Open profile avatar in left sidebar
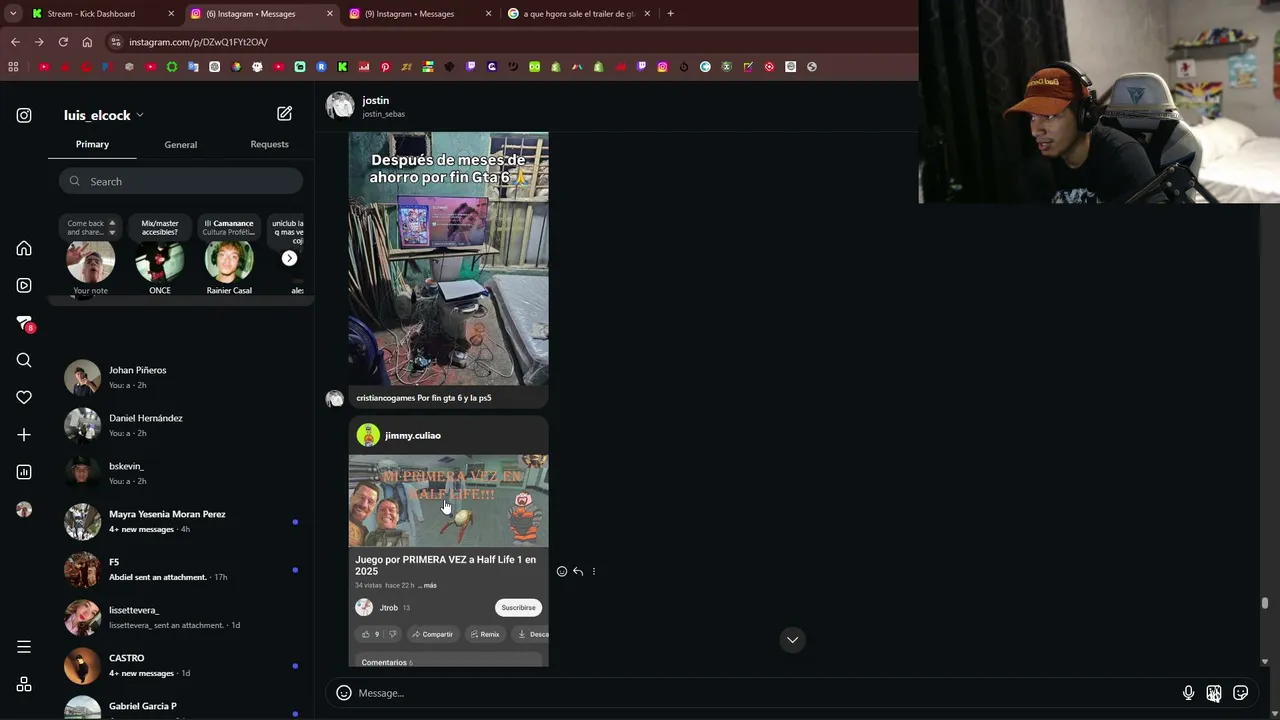This screenshot has height=720, width=1280. click(x=24, y=509)
